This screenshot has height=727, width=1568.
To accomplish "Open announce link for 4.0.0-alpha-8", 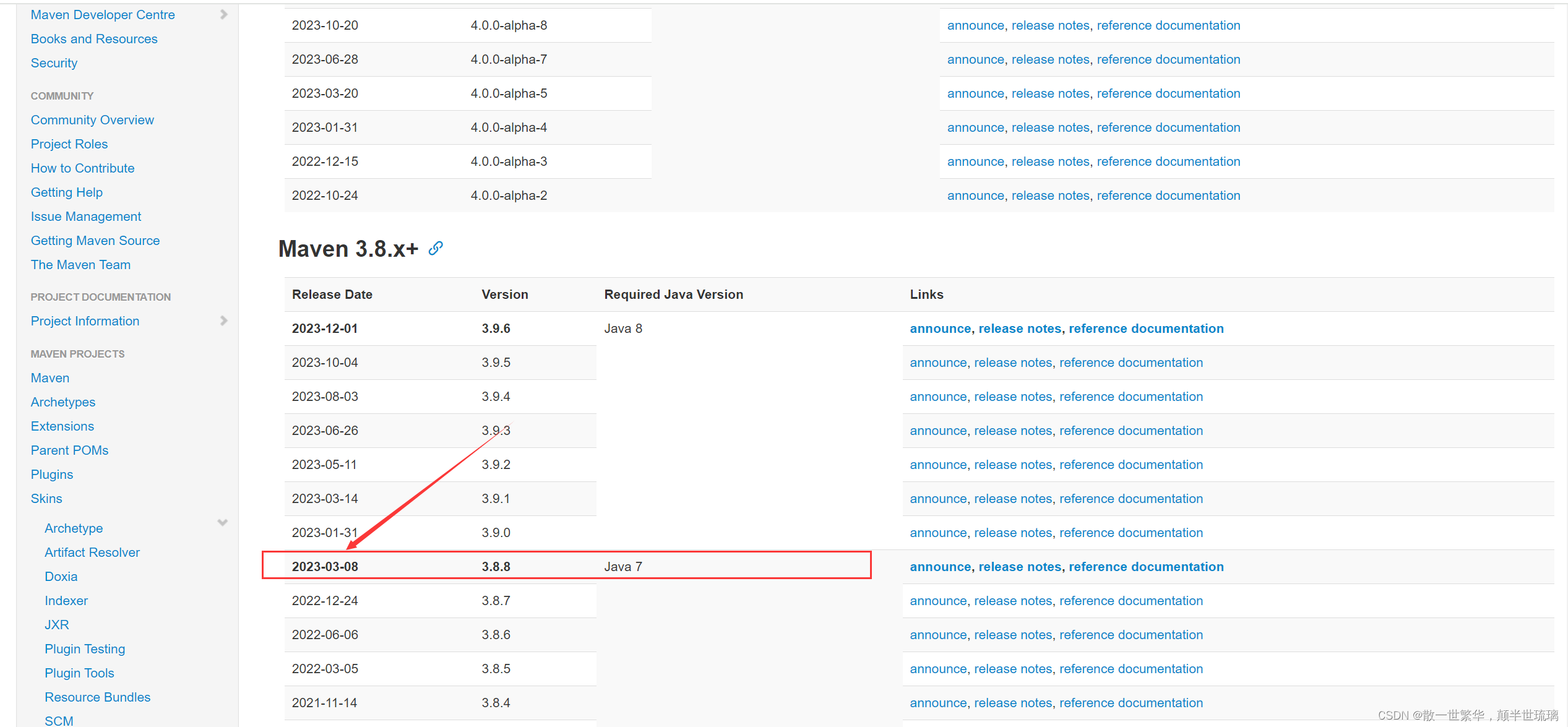I will pos(976,25).
